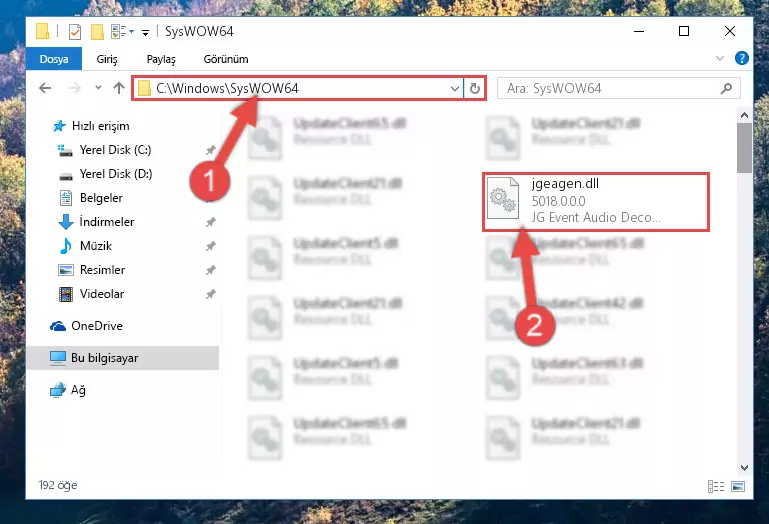The height and width of the screenshot is (524, 769).
Task: Click the 192 öğe status text
Action: (x=58, y=485)
